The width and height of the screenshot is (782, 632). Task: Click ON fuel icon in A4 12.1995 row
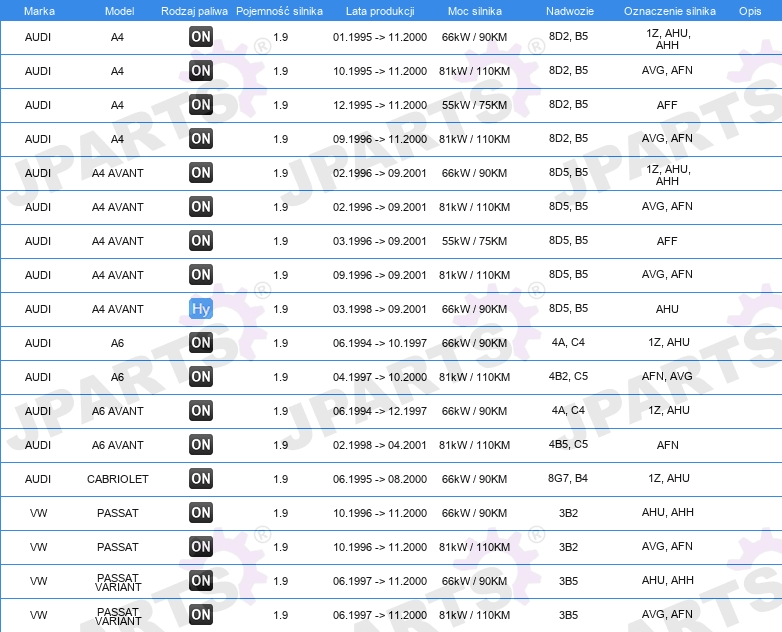pyautogui.click(x=201, y=104)
